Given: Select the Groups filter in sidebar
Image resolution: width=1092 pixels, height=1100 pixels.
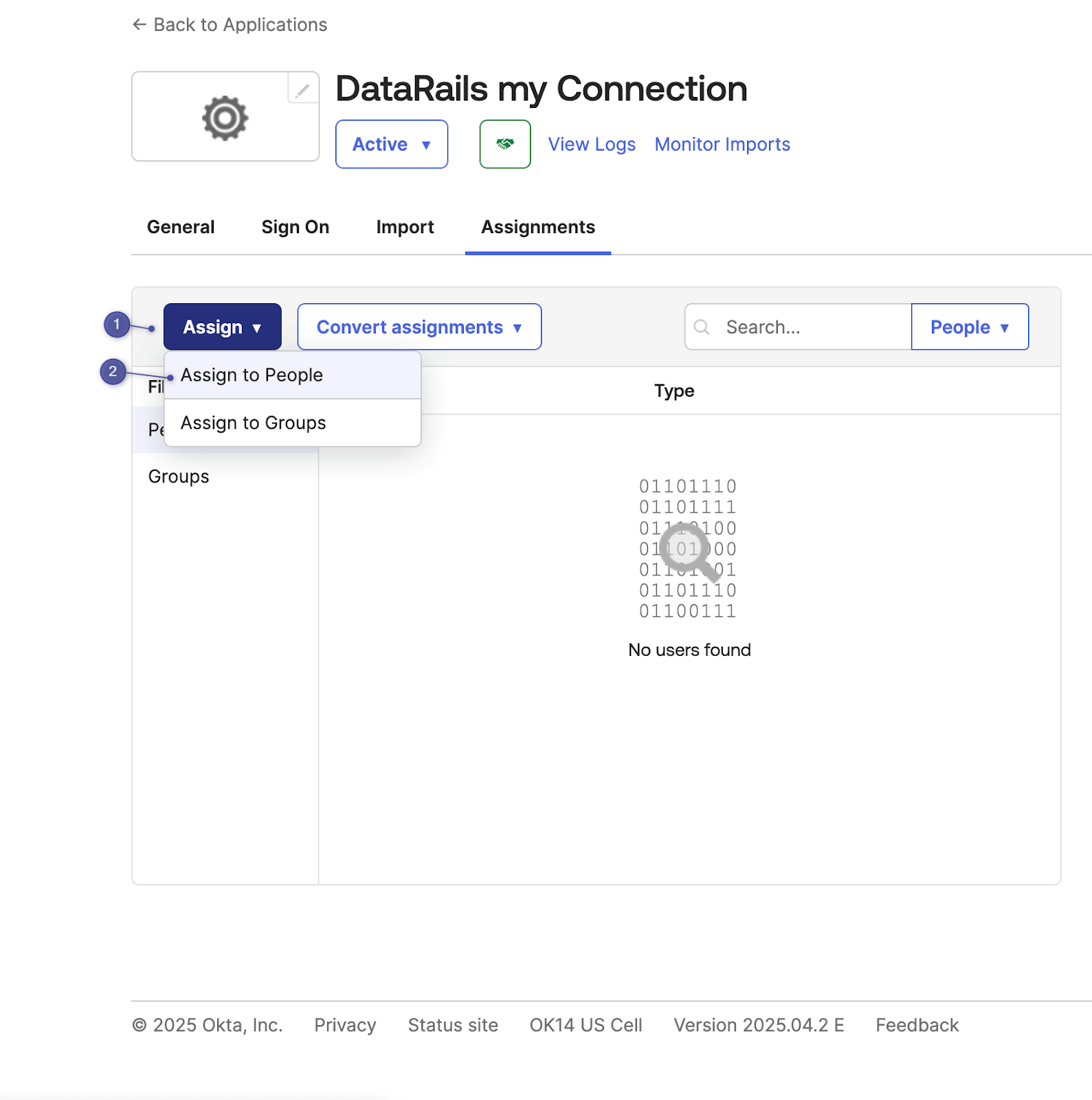Looking at the screenshot, I should 179,476.
